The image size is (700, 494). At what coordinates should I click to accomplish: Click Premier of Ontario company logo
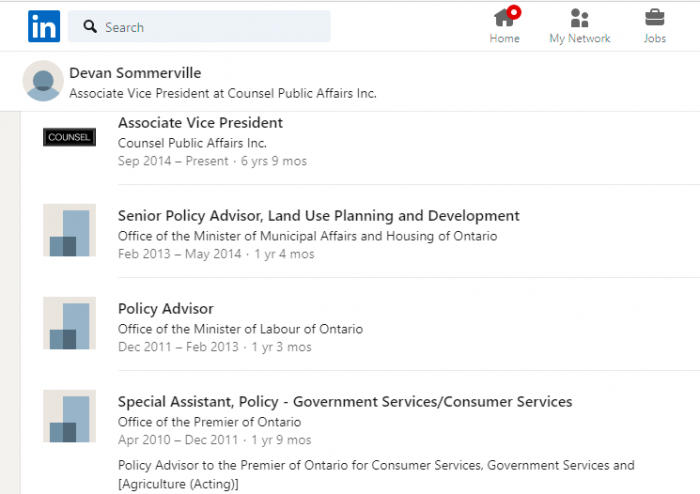tap(69, 416)
